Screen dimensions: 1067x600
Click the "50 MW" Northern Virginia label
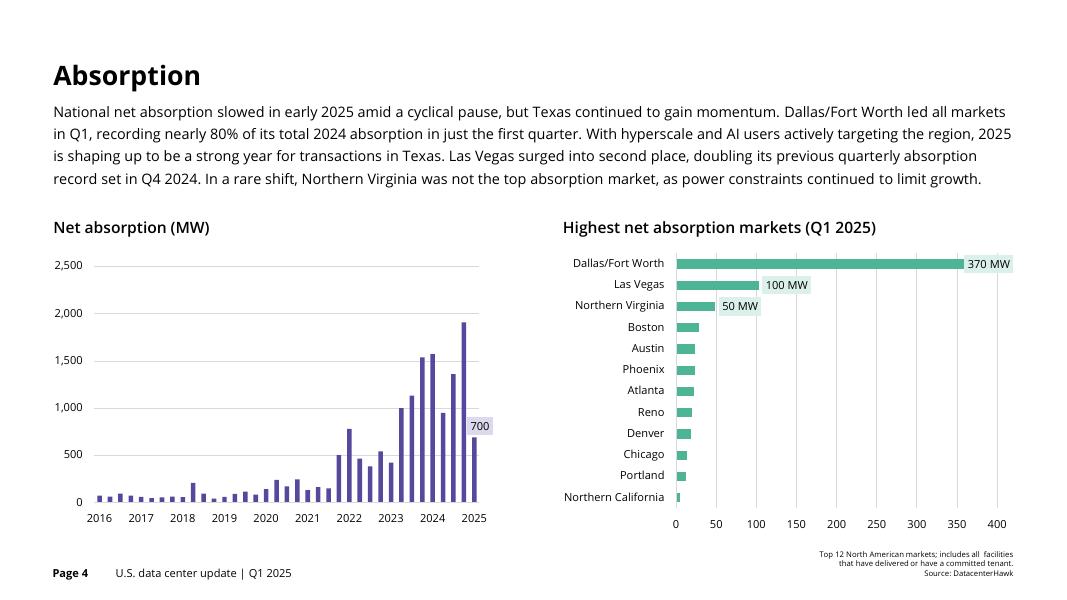[x=739, y=307]
